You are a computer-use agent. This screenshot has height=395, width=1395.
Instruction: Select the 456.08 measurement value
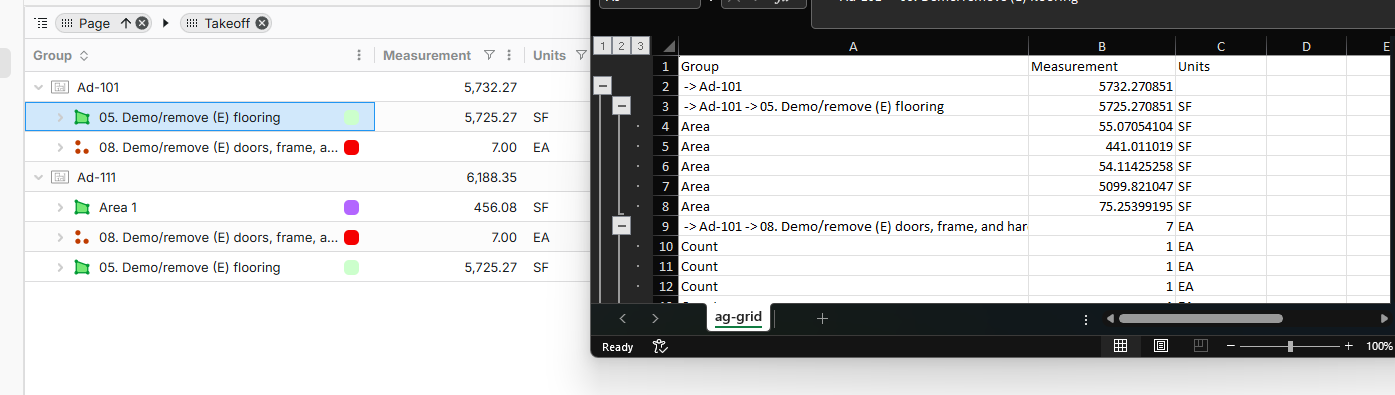[495, 207]
